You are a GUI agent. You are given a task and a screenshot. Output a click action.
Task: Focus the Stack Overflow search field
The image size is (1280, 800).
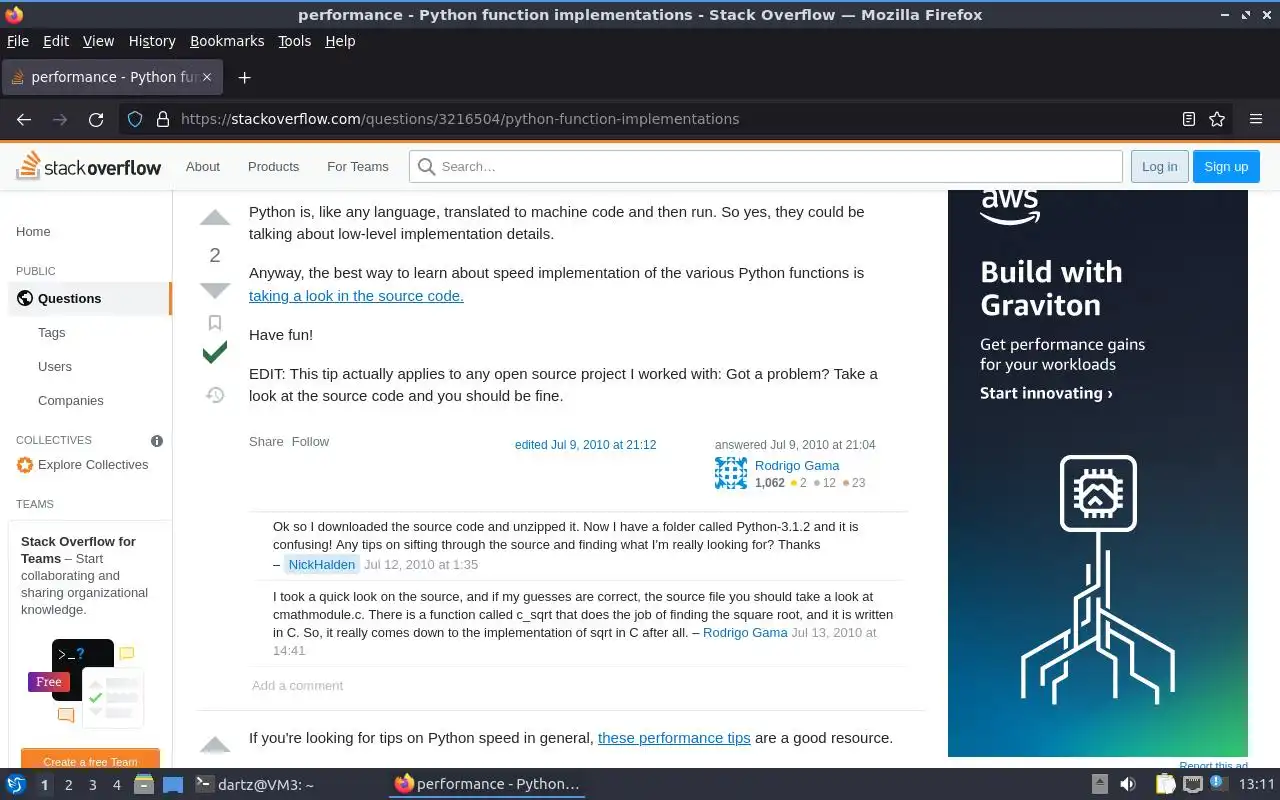pos(766,167)
